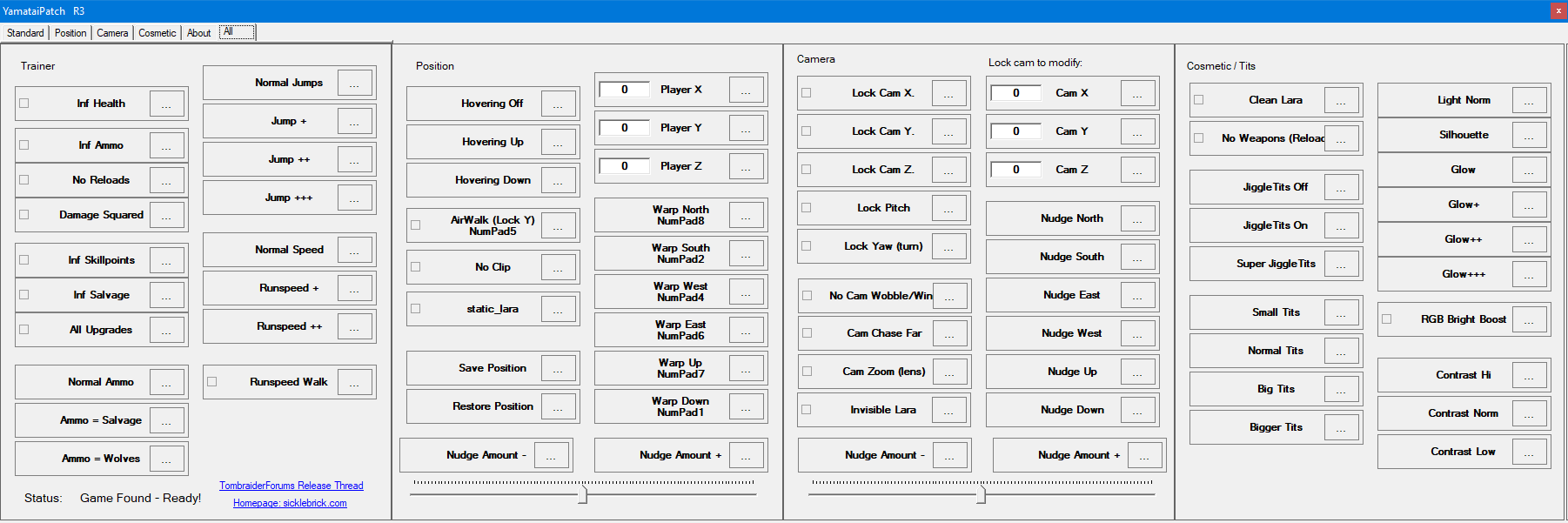Click ellipsis button beside Cam Z
This screenshot has width=1568, height=523.
coord(1138,170)
